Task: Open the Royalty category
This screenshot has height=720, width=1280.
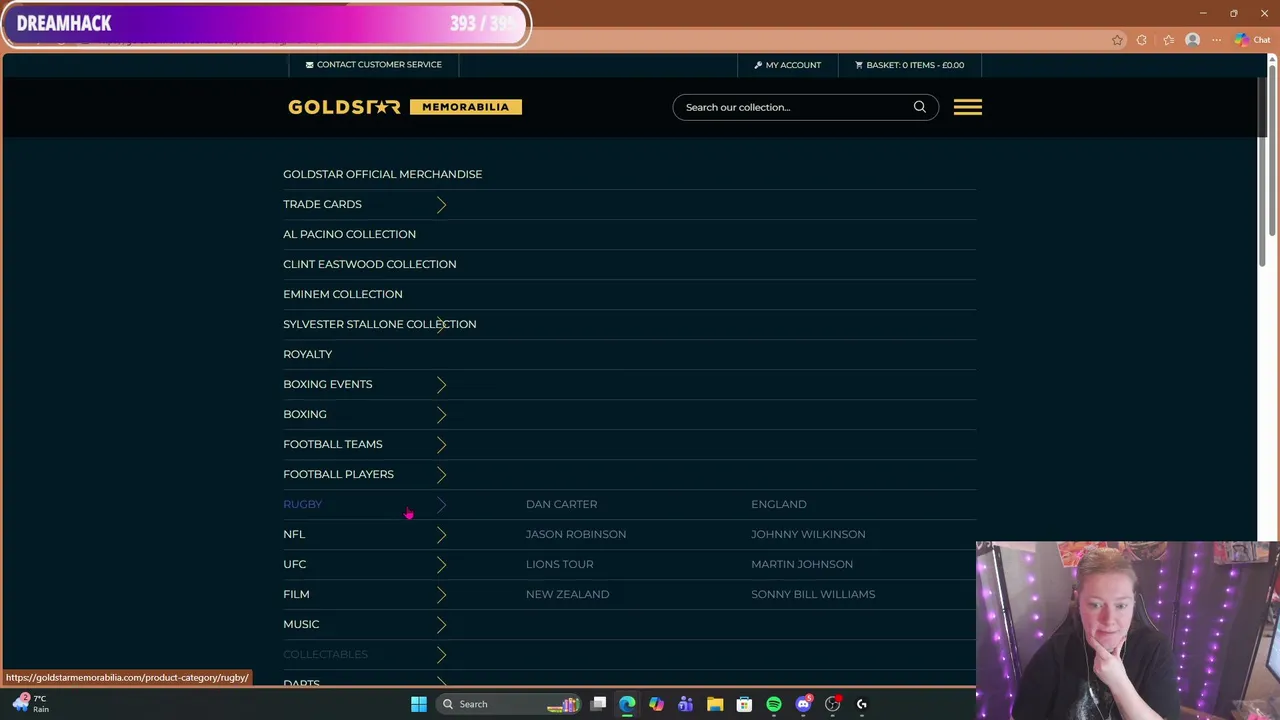Action: click(307, 354)
